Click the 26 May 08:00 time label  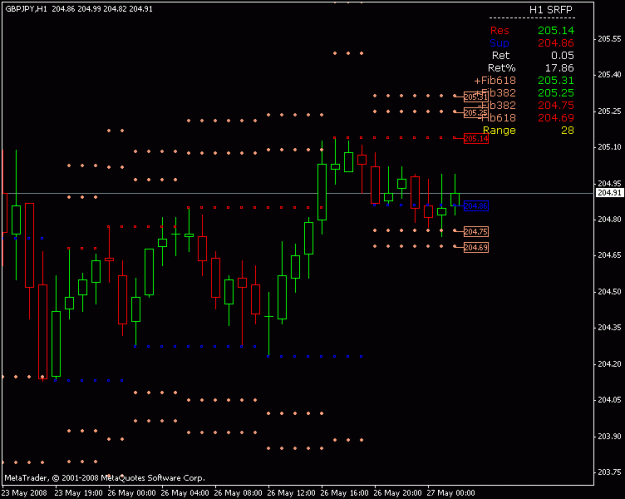(x=238, y=493)
